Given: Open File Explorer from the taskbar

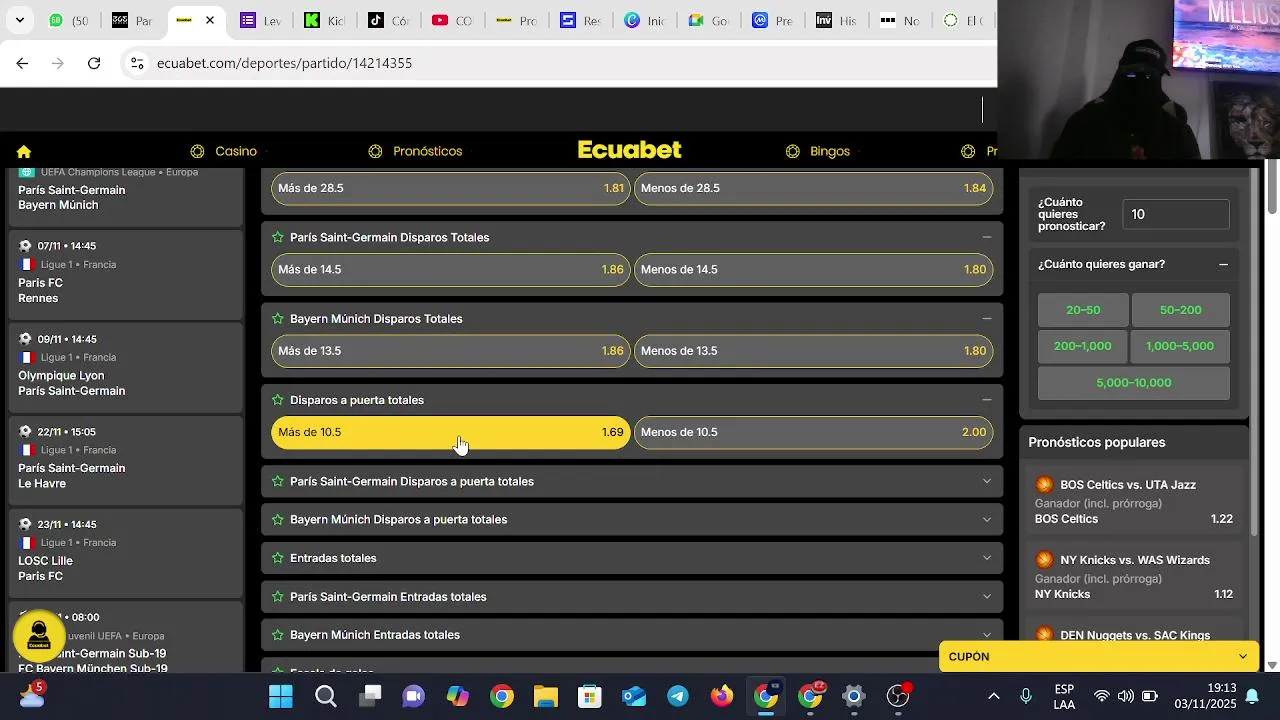Looking at the screenshot, I should pos(545,696).
